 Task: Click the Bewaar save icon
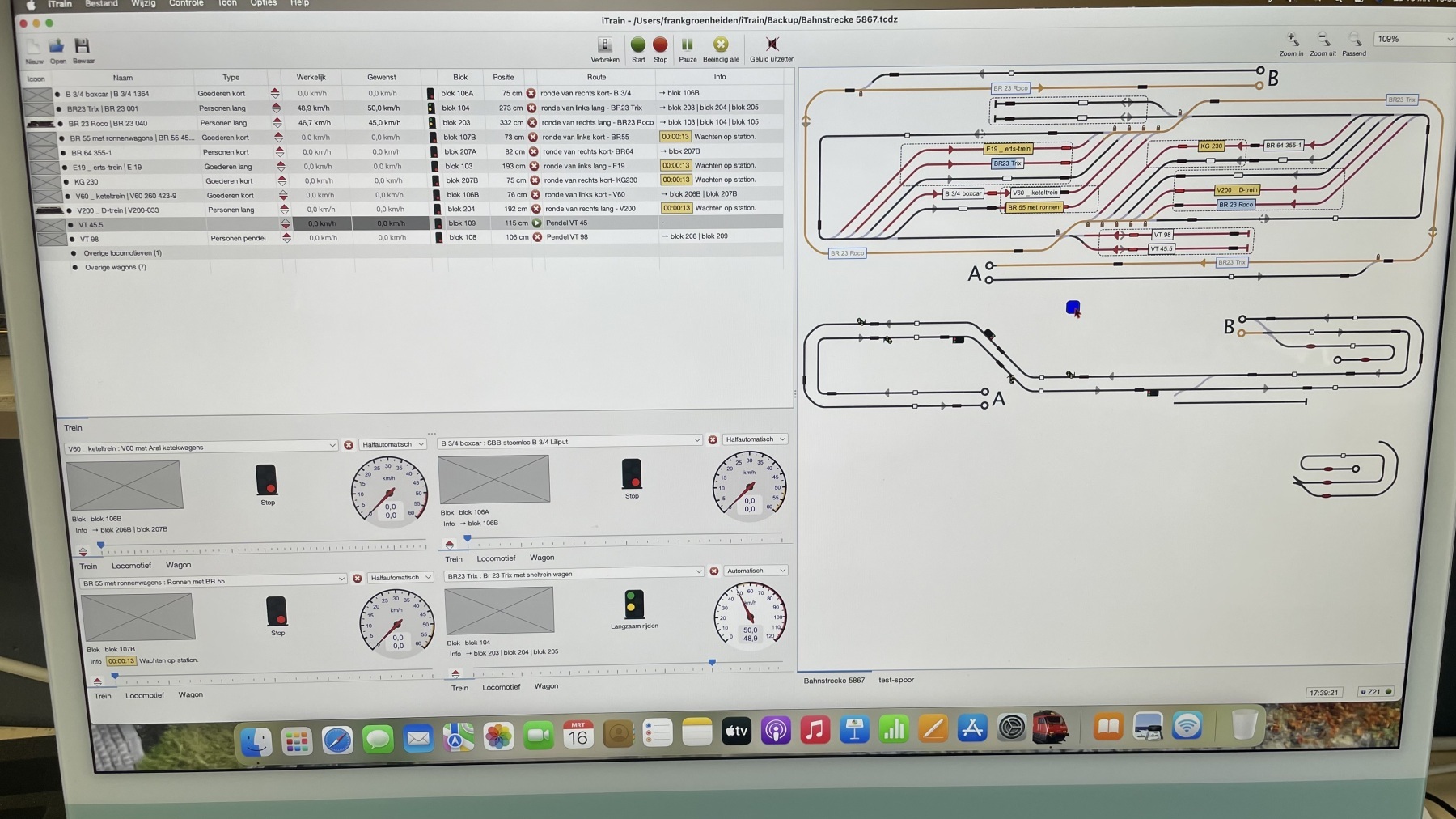pyautogui.click(x=82, y=46)
